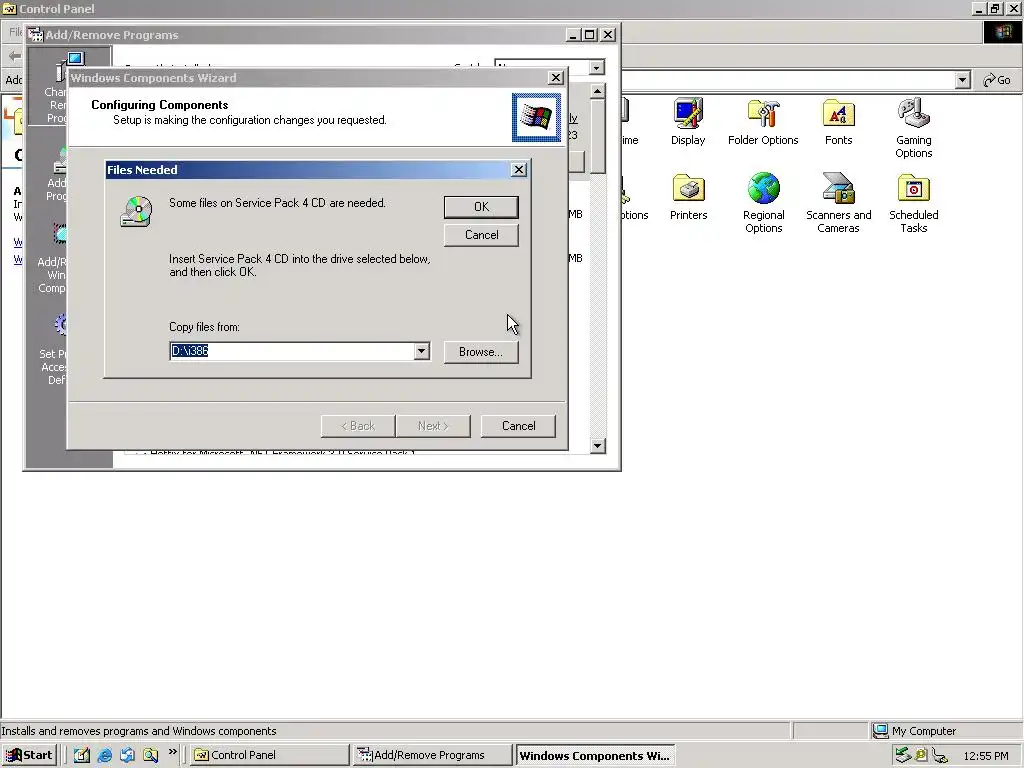The height and width of the screenshot is (768, 1024).
Task: Click the Windows flag throbber in Control Panel
Action: coord(1002,33)
